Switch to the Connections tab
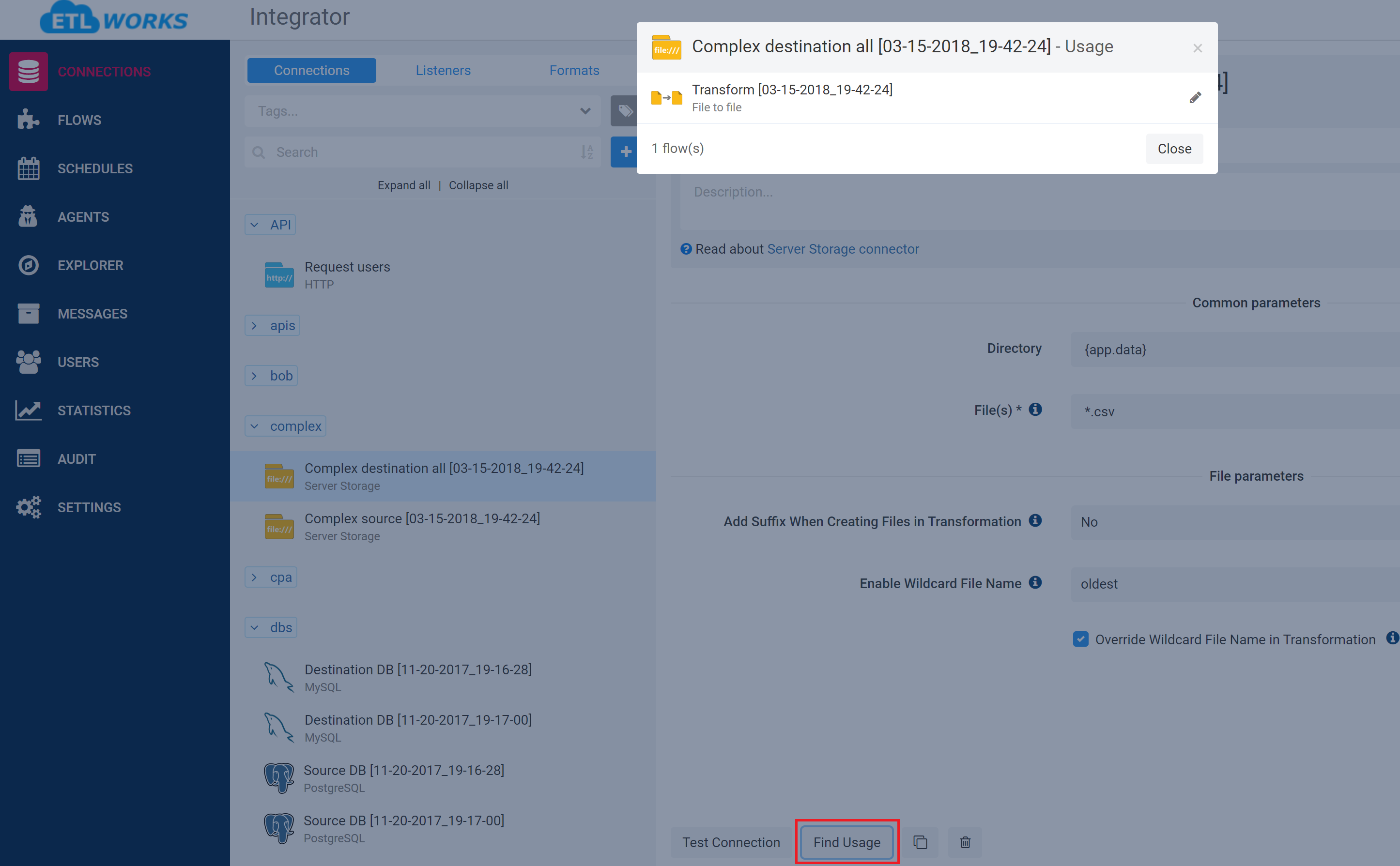The height and width of the screenshot is (866, 1400). pyautogui.click(x=311, y=71)
